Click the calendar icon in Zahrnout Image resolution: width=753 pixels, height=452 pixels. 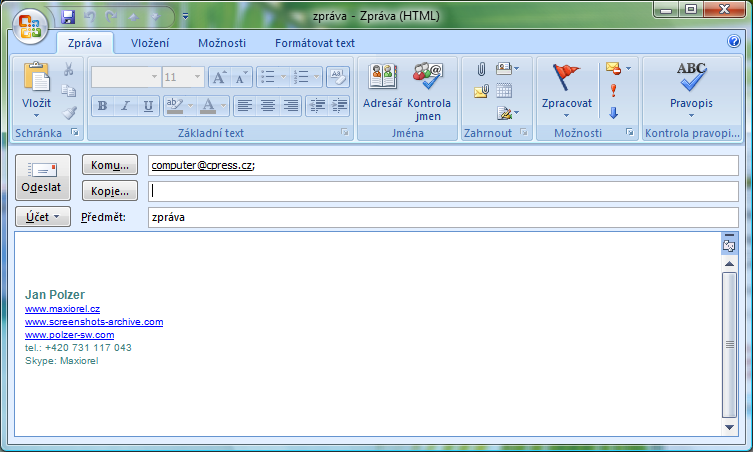click(x=504, y=91)
